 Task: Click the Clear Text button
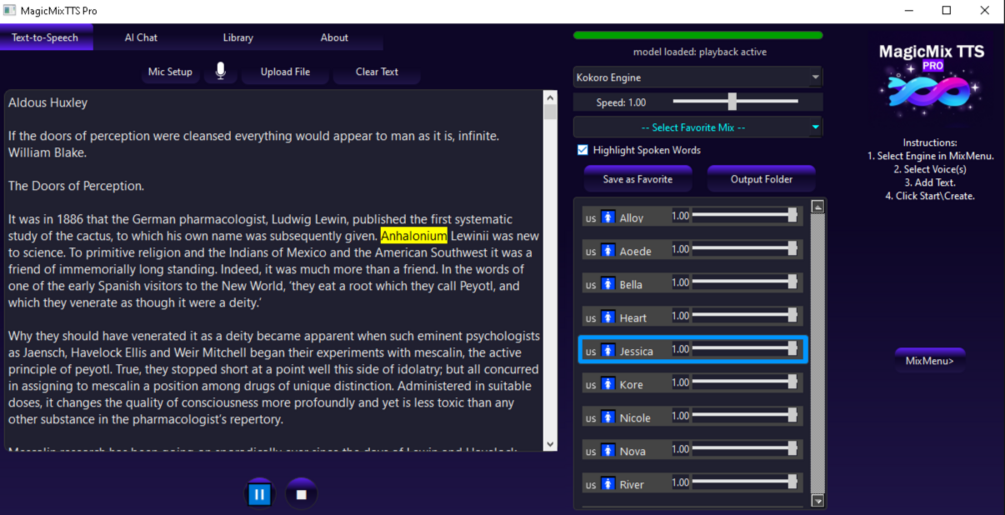click(x=377, y=72)
